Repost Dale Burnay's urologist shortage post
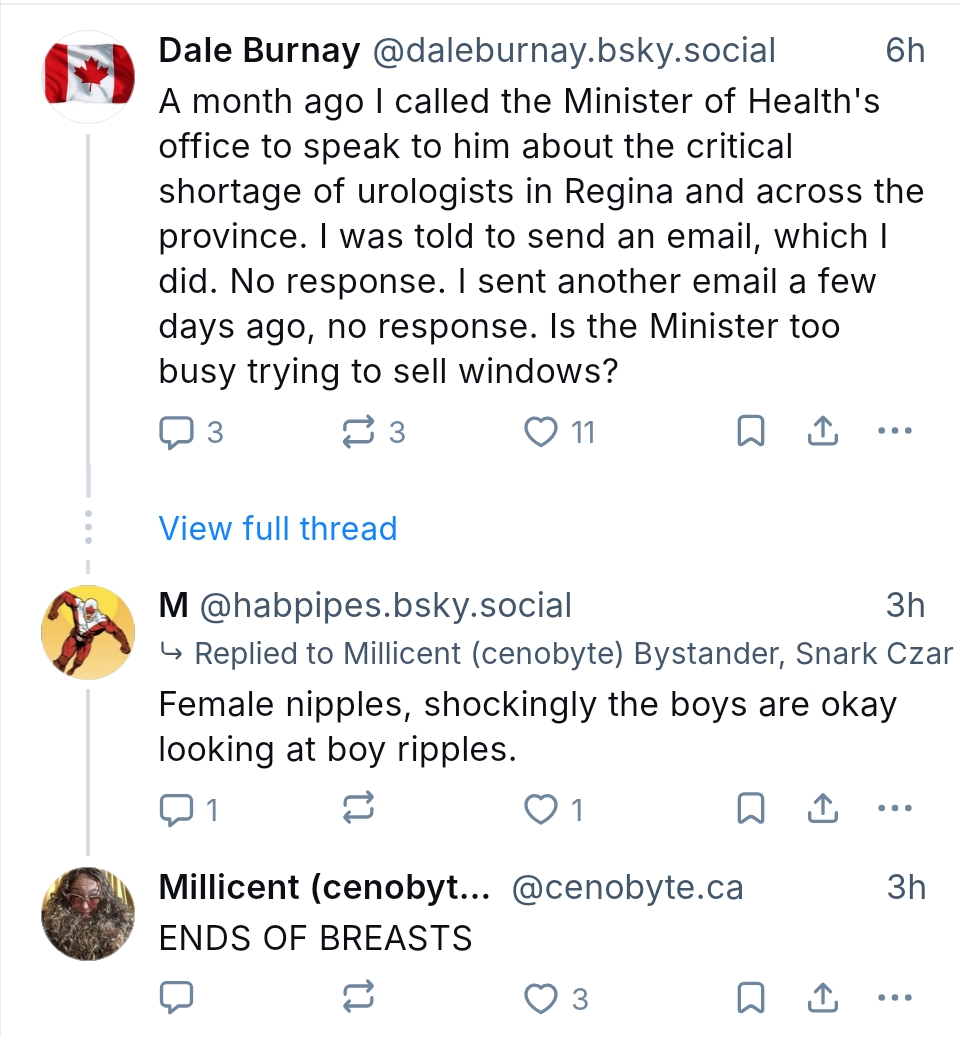 [x=357, y=431]
